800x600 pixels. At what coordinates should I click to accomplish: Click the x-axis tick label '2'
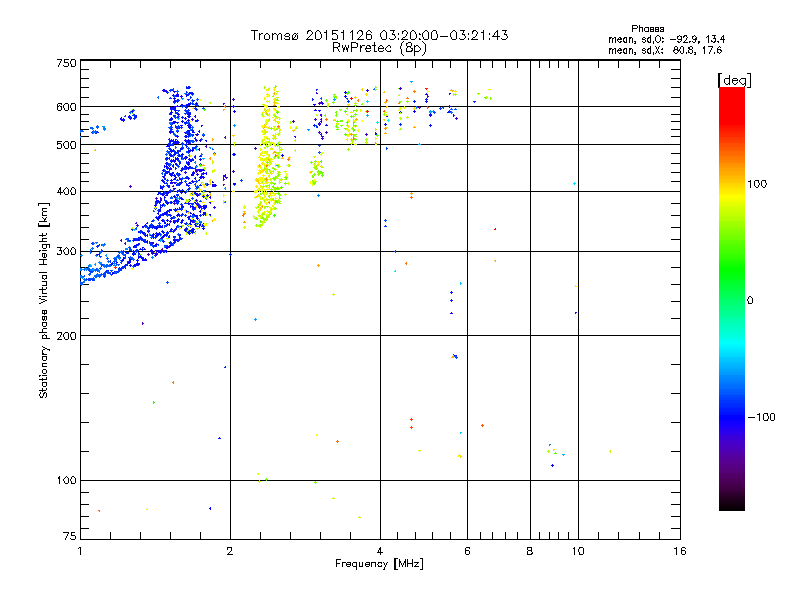230,551
